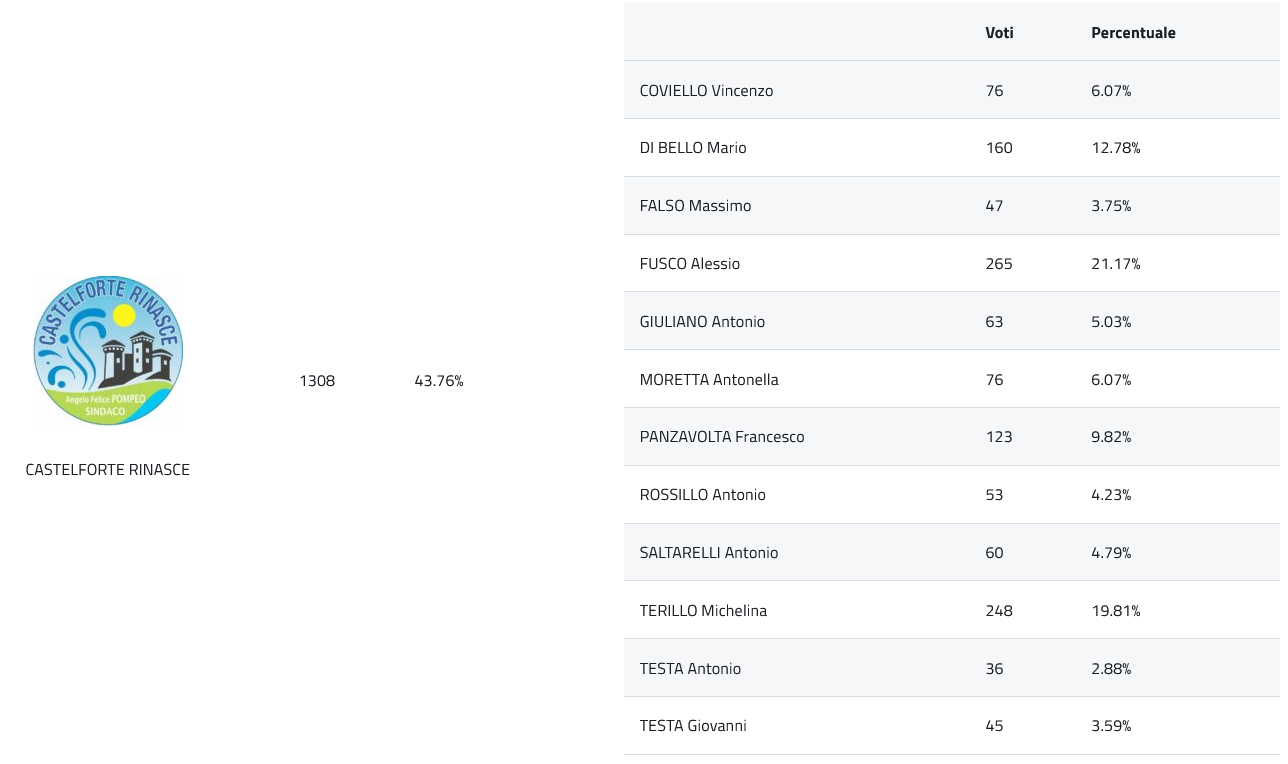Click the list total votes 1308

(x=317, y=380)
